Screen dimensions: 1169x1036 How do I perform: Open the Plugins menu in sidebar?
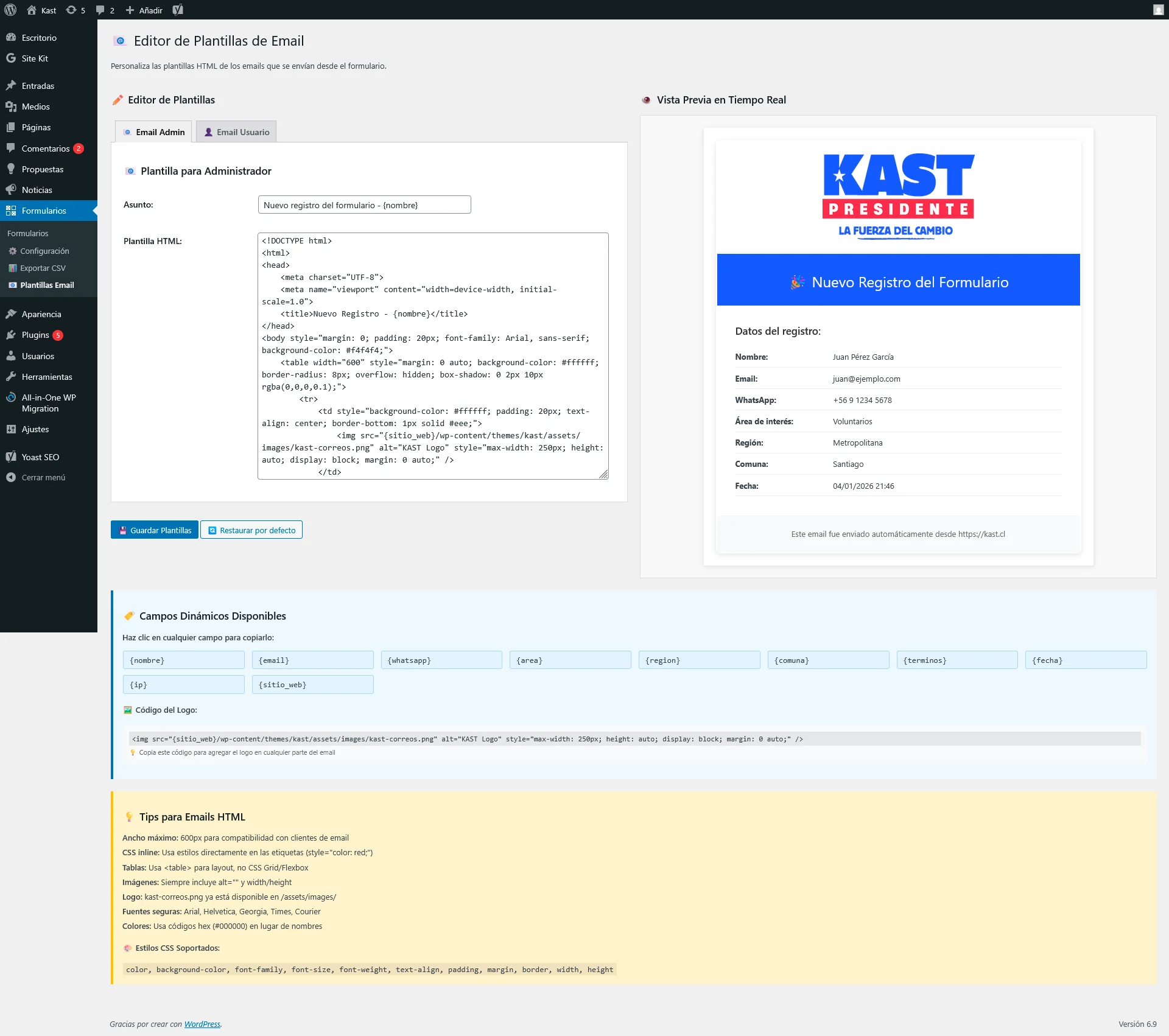pyautogui.click(x=35, y=335)
